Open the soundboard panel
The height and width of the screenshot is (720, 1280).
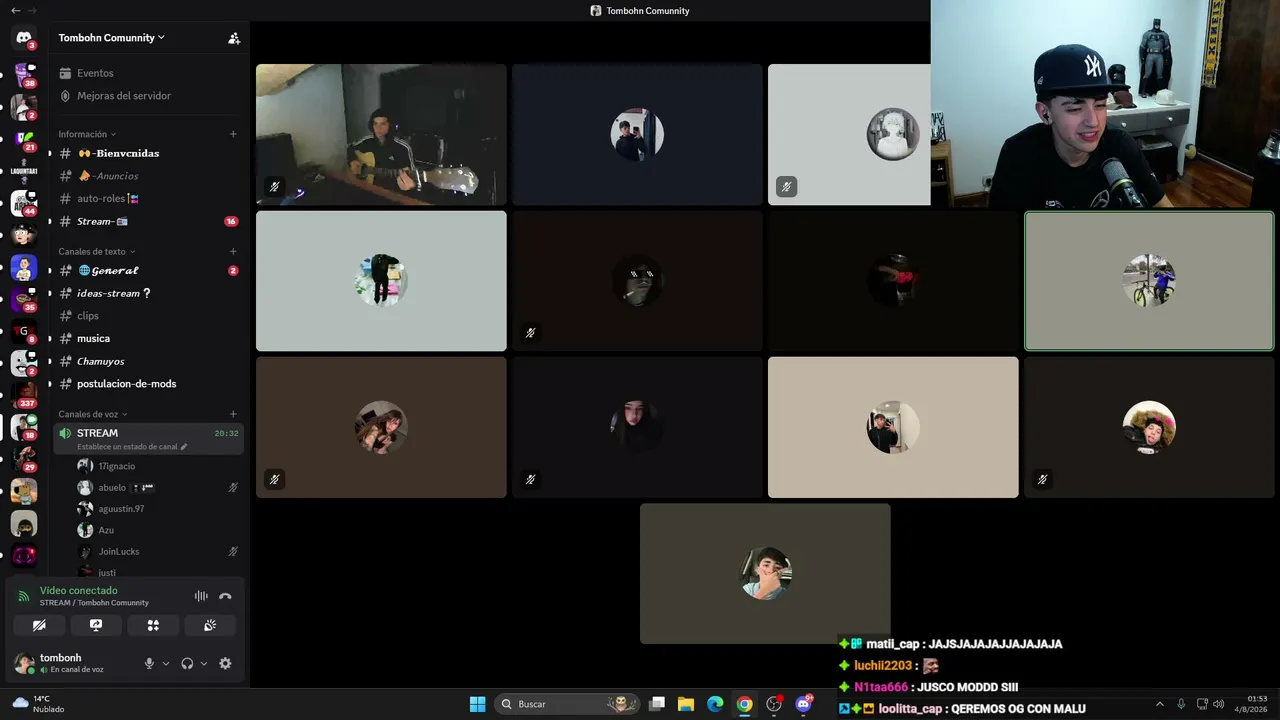[x=210, y=625]
